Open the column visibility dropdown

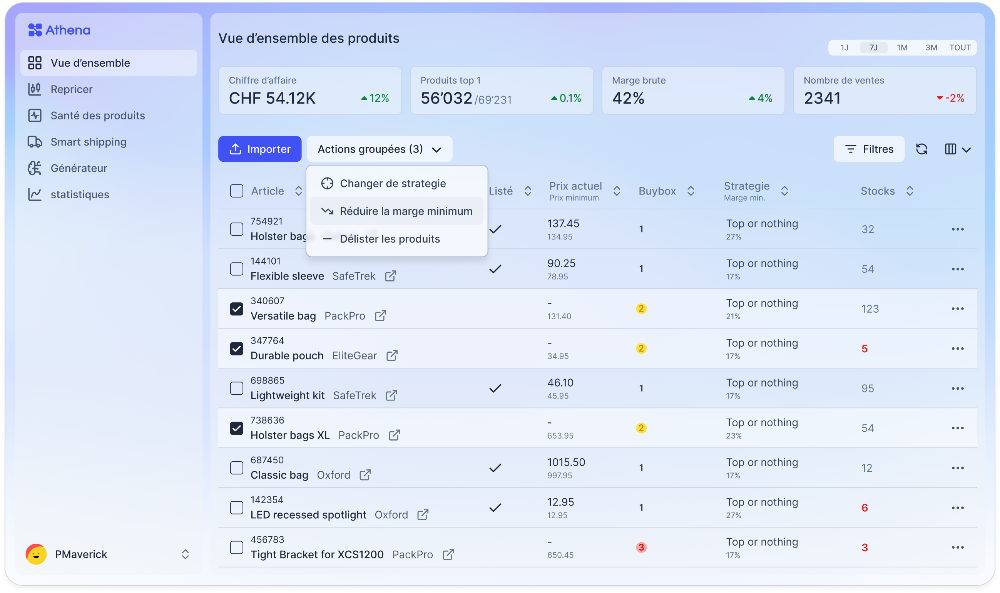957,149
